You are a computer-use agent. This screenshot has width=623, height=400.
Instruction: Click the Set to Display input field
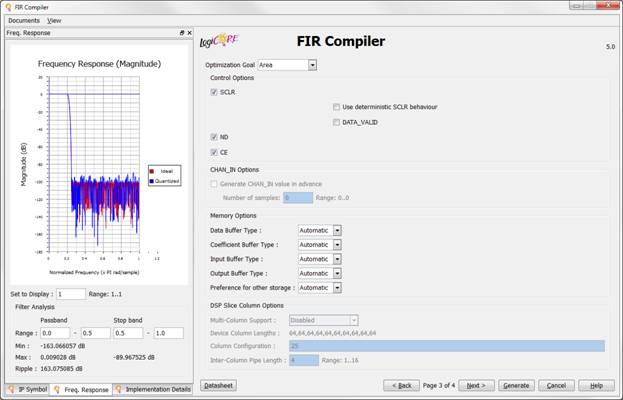[x=71, y=294]
